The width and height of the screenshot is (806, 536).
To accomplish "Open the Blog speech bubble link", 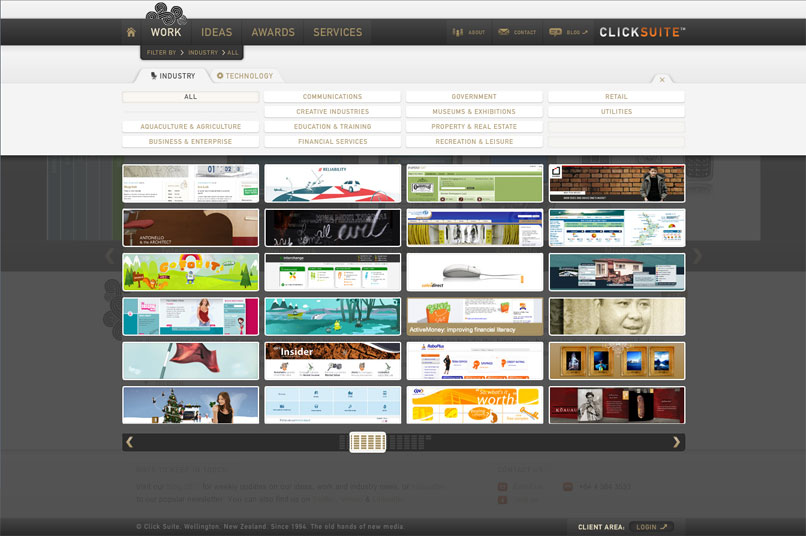I will pyautogui.click(x=567, y=32).
